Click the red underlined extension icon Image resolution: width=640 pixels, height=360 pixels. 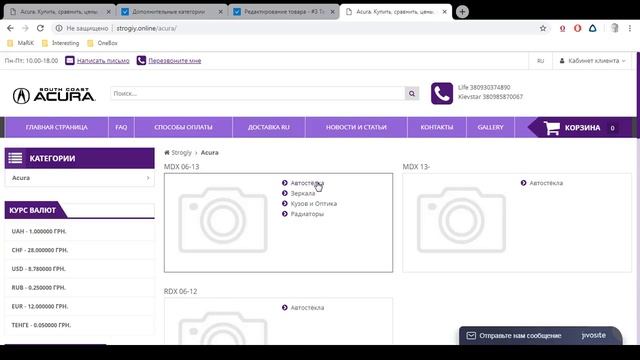(562, 28)
